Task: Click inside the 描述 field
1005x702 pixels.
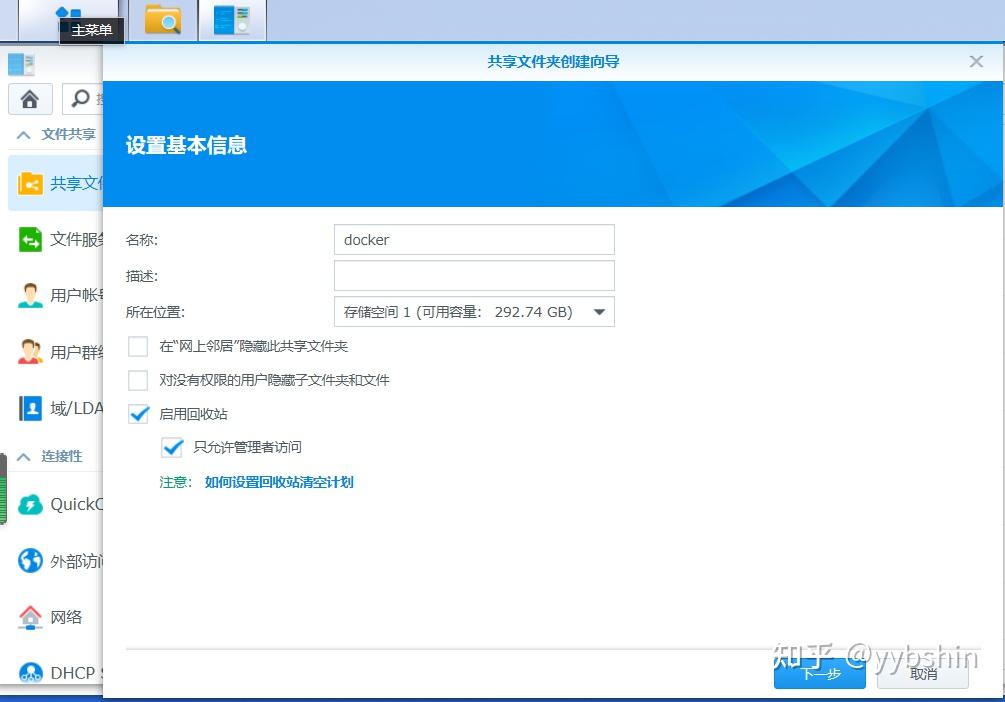Action: [473, 275]
